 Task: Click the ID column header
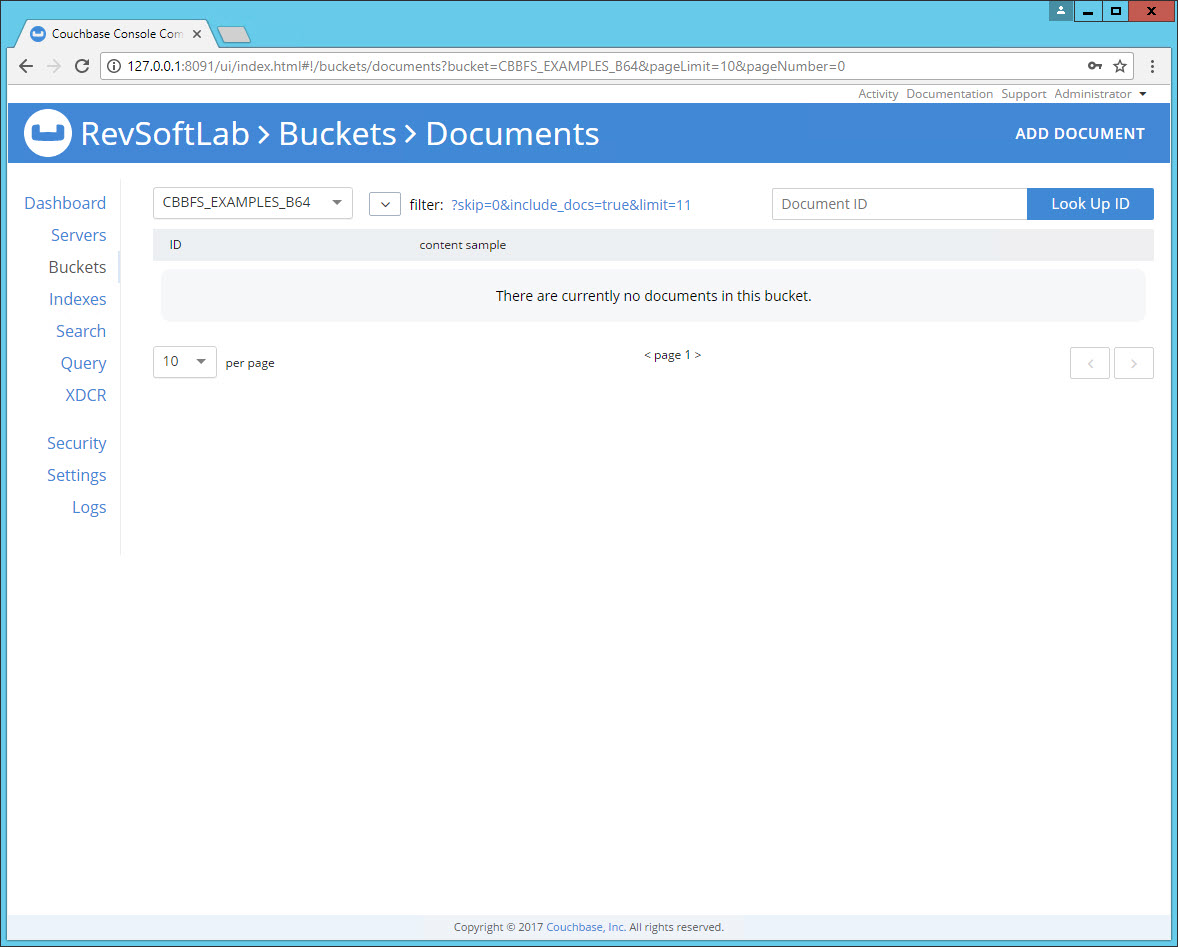click(175, 245)
